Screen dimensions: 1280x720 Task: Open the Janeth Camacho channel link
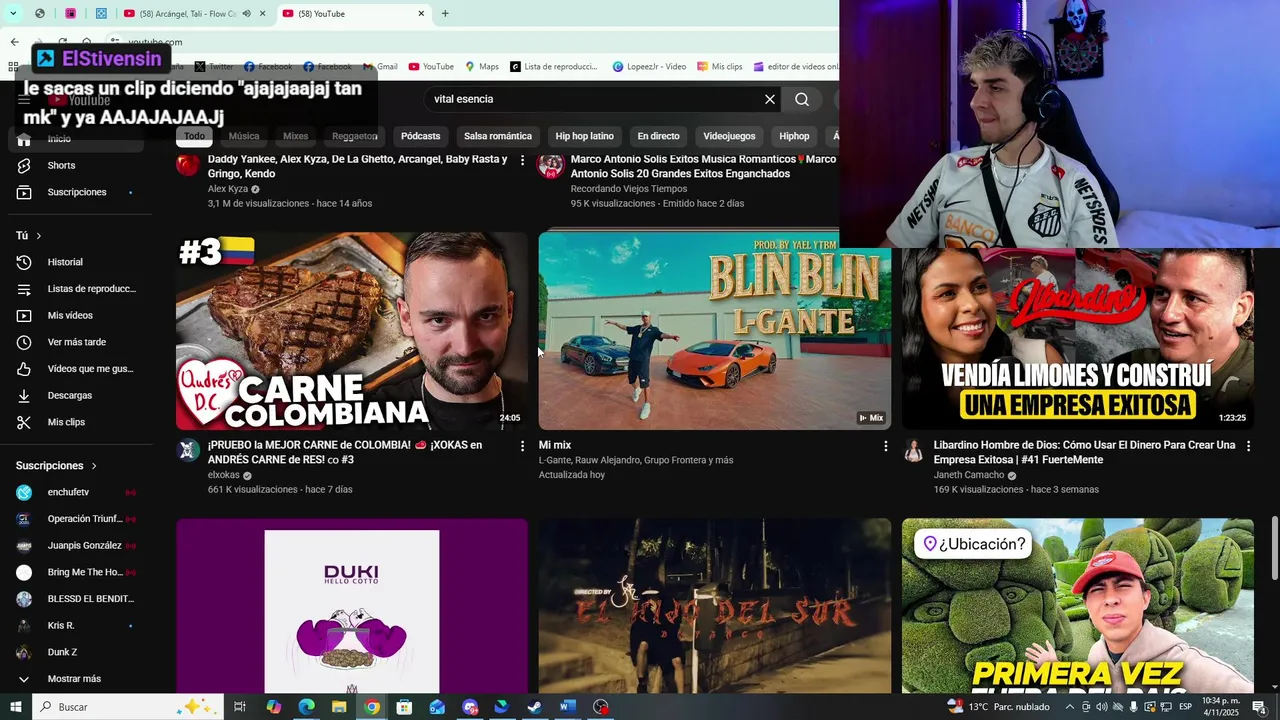click(969, 475)
